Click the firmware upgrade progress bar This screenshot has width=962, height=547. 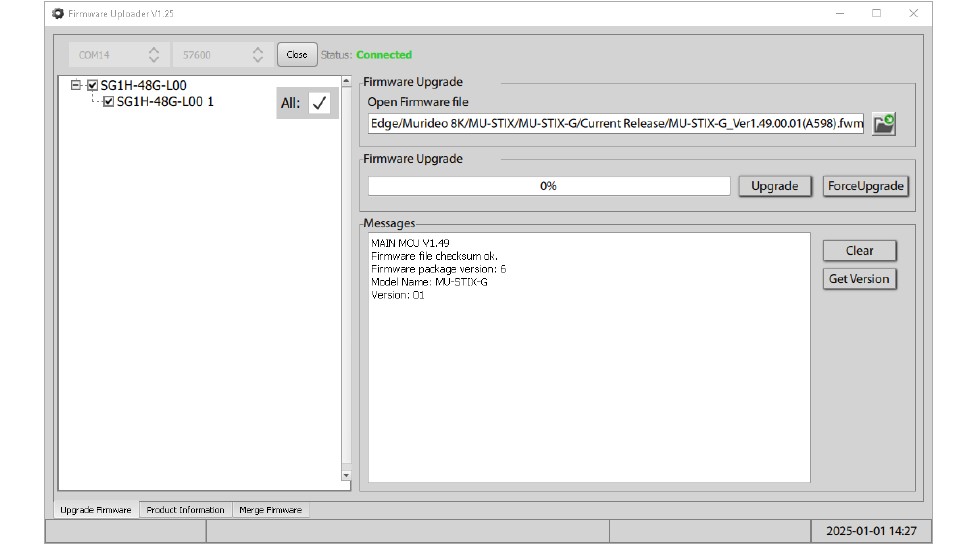pyautogui.click(x=548, y=186)
